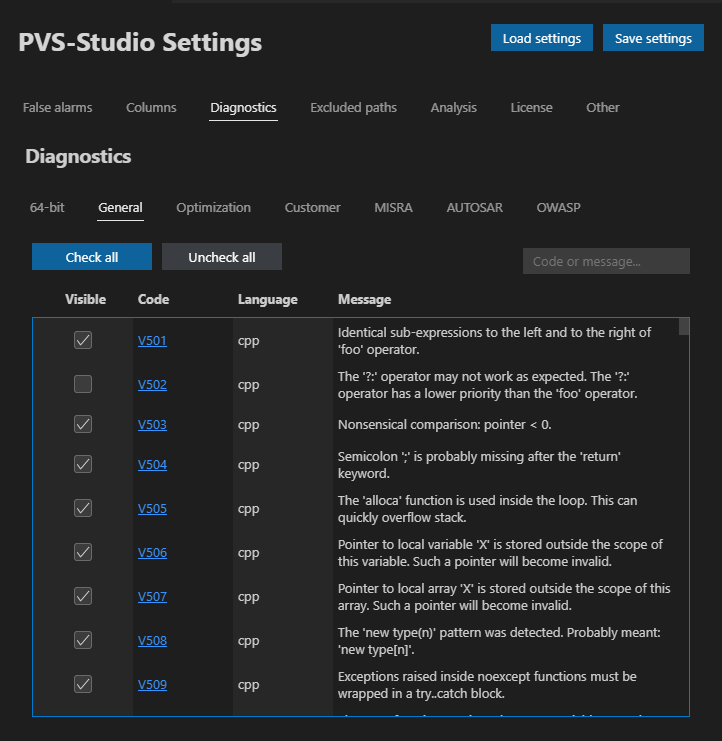722x741 pixels.
Task: Click the V507 code link
Action: tap(152, 596)
